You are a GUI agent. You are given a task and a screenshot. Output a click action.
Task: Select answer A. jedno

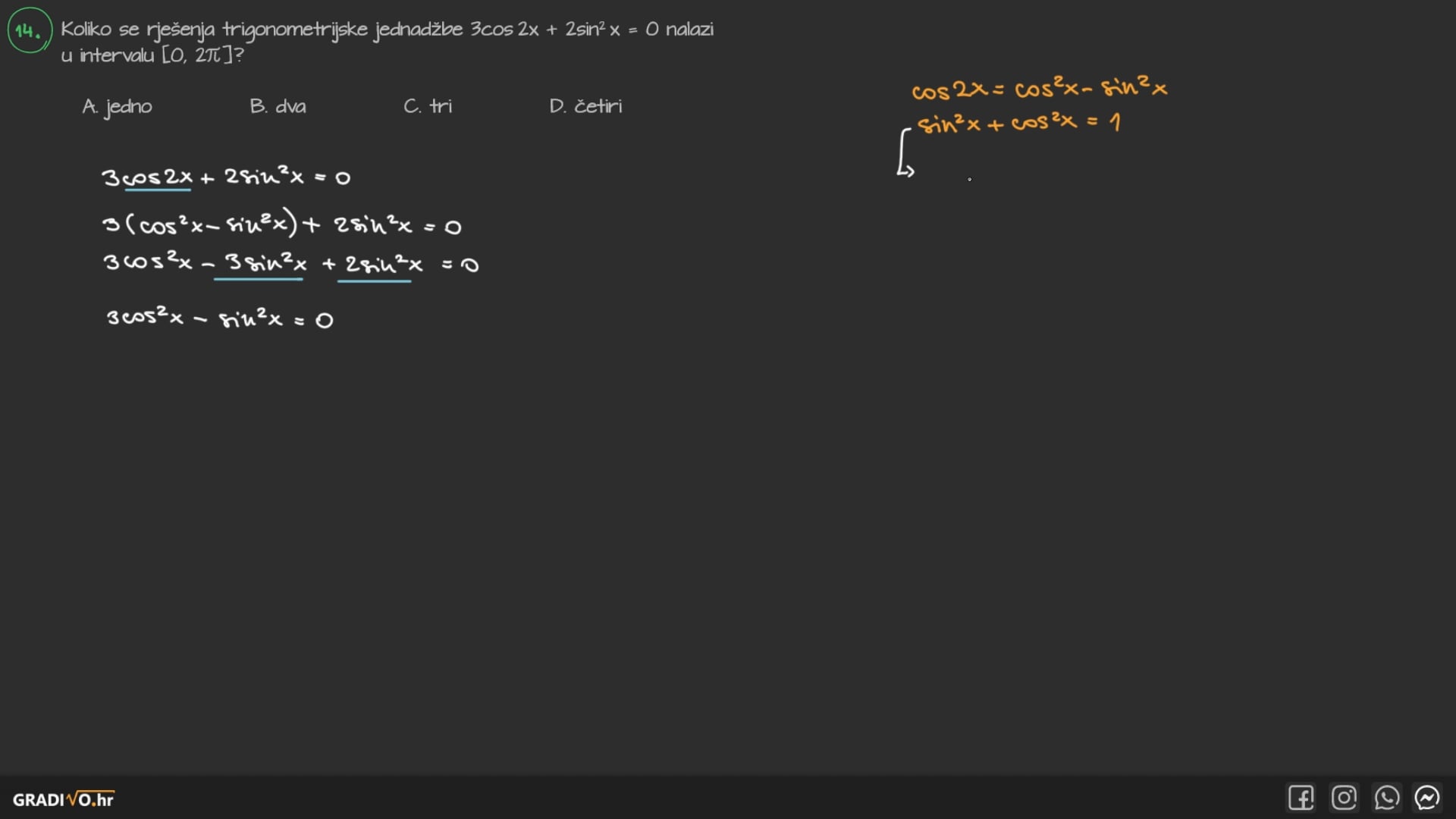tap(118, 107)
